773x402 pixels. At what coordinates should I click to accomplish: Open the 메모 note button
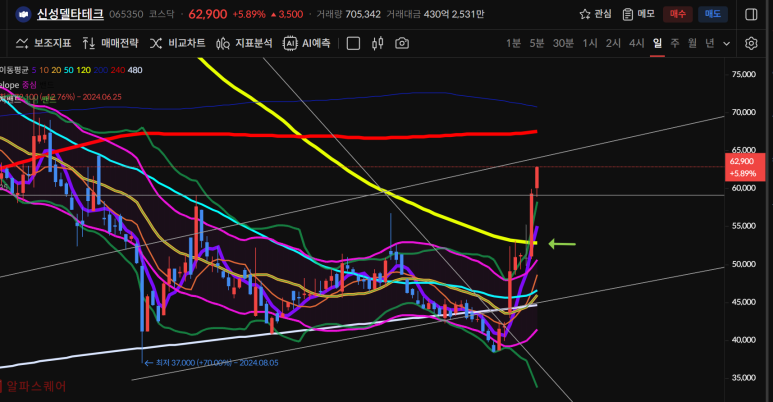click(638, 14)
